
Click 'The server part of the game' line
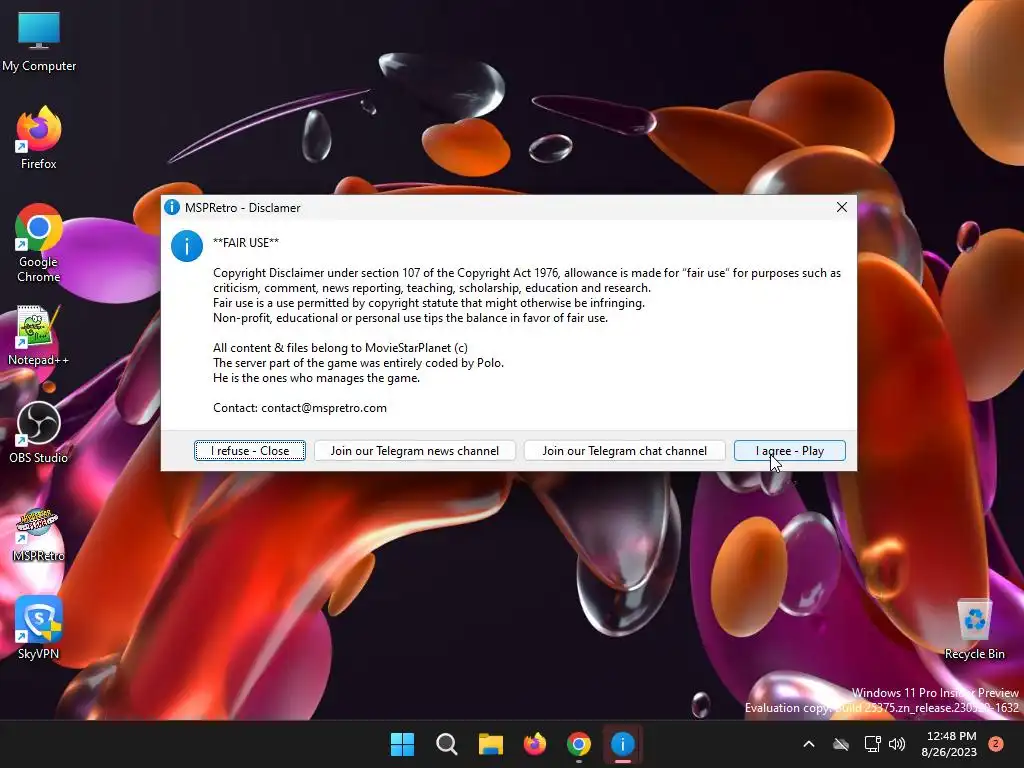[x=359, y=362]
